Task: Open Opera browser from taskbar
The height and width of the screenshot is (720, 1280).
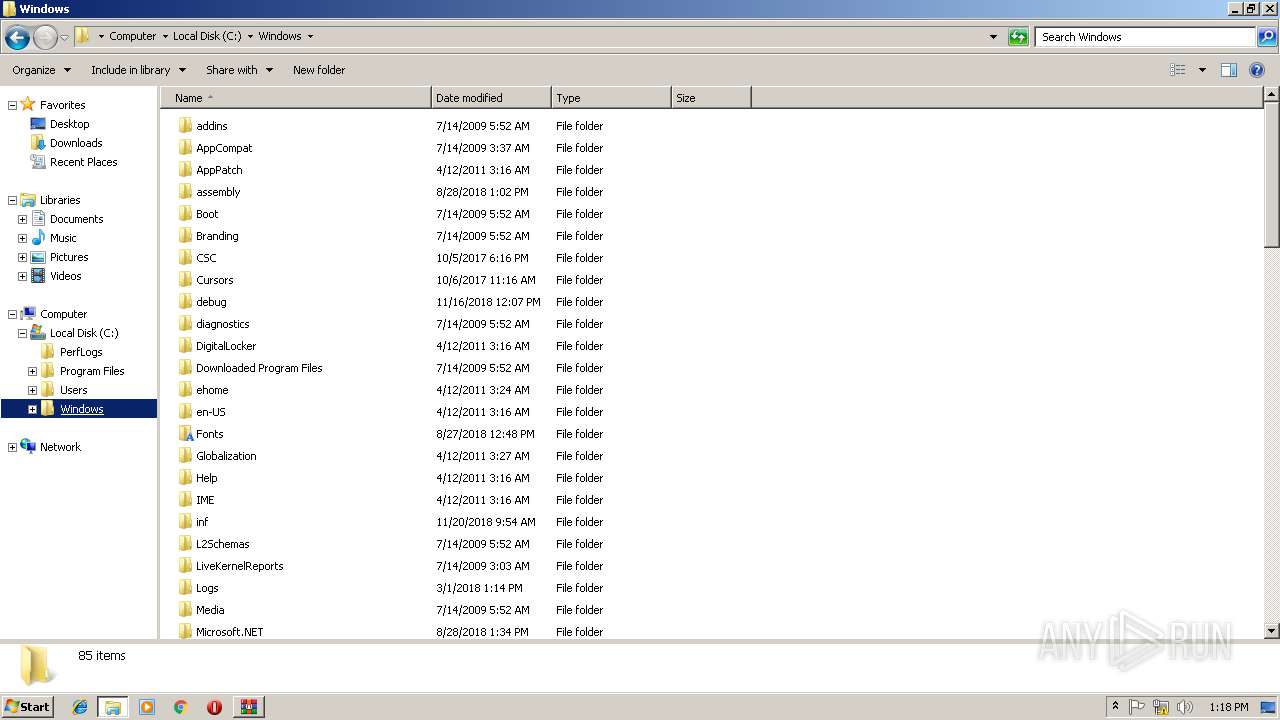Action: click(214, 707)
